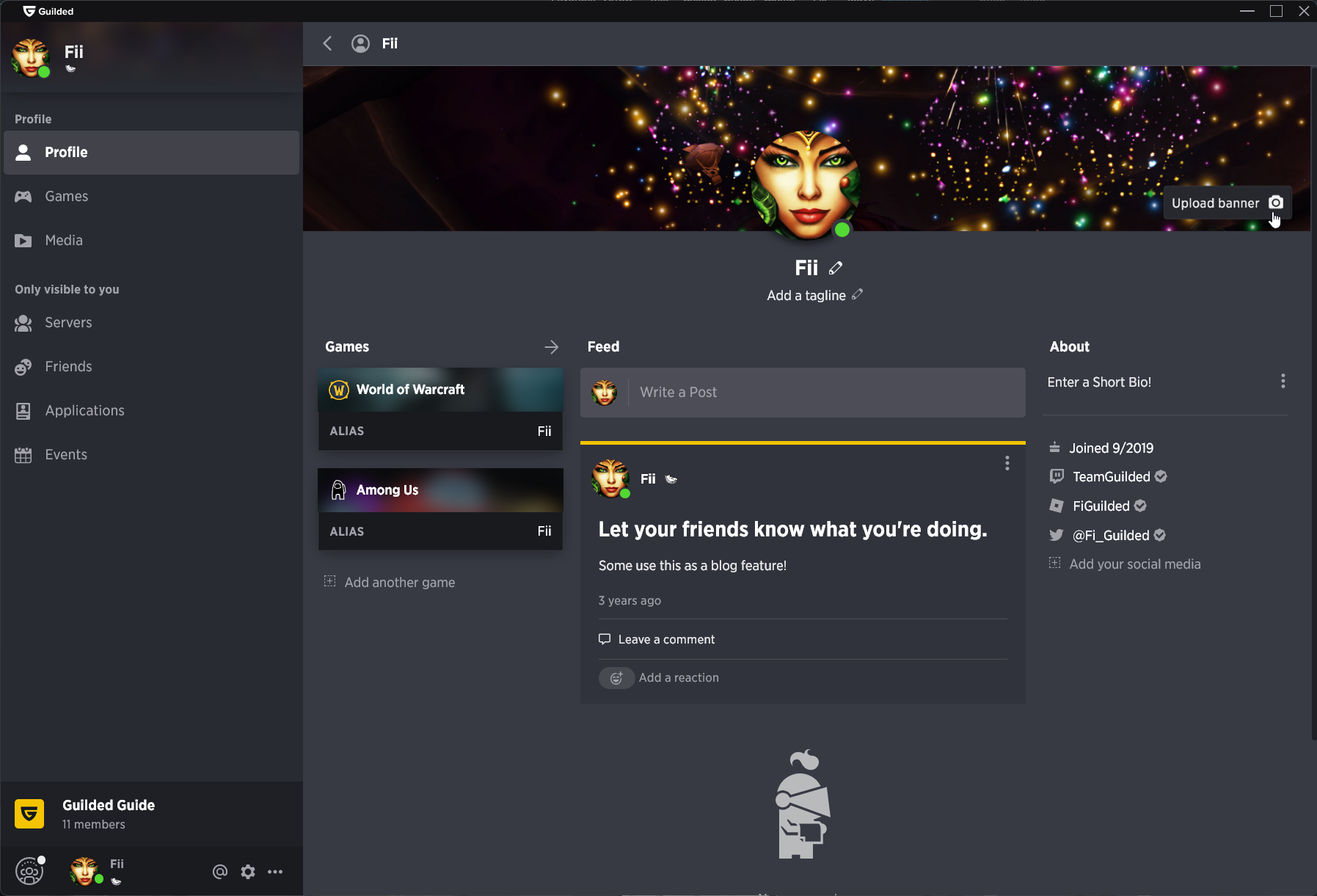
Task: Click the sidebar header Fii avatar
Action: [31, 58]
